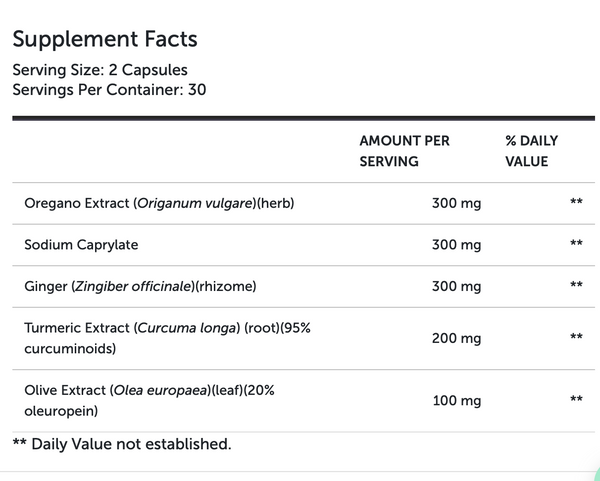Image resolution: width=600 pixels, height=481 pixels.
Task: Select the Oregano Extract ingredient row
Action: (x=303, y=203)
